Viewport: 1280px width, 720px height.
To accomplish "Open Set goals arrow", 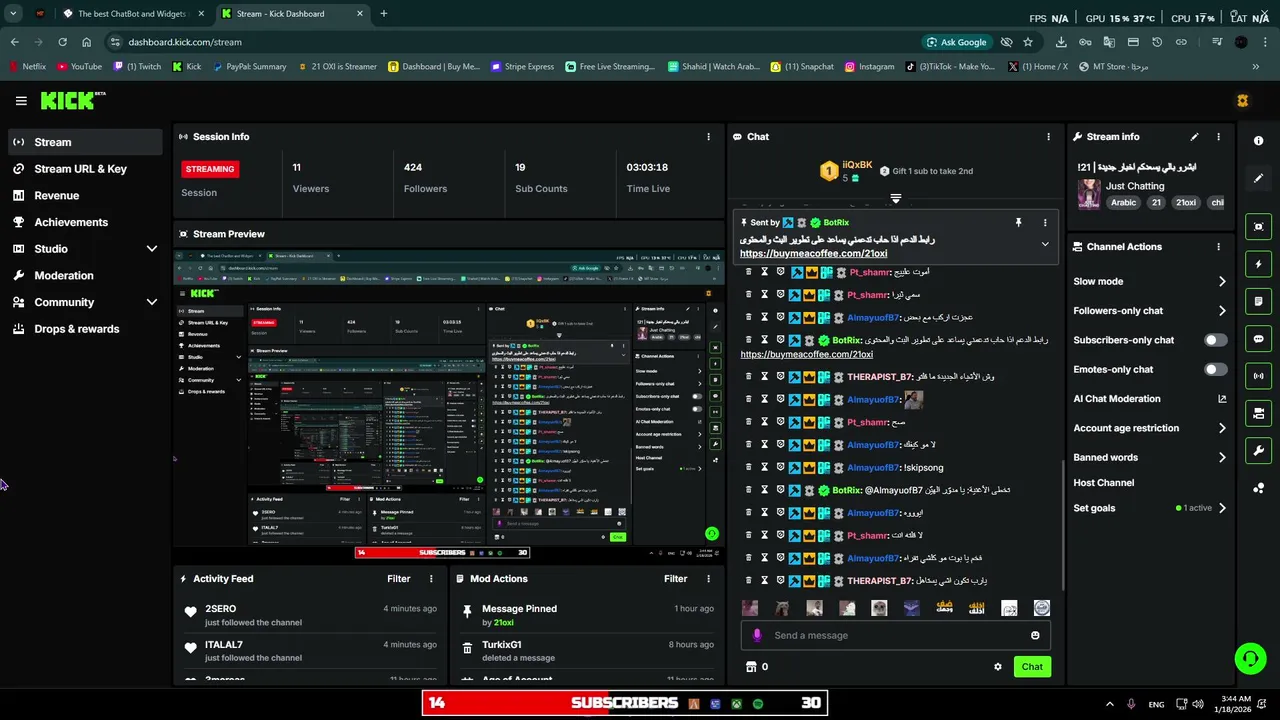I will (x=1222, y=508).
